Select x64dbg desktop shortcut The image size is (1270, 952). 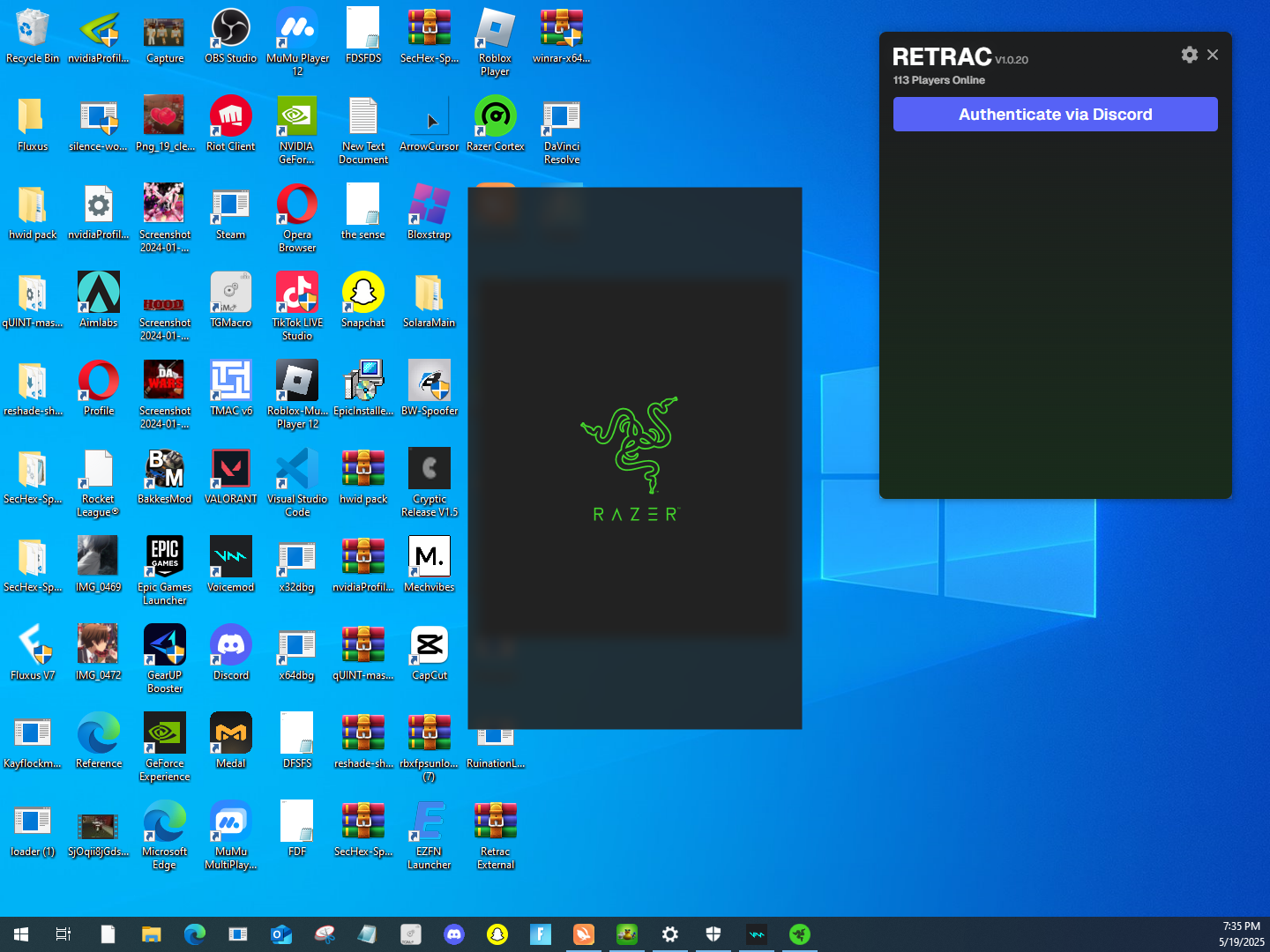tap(297, 653)
